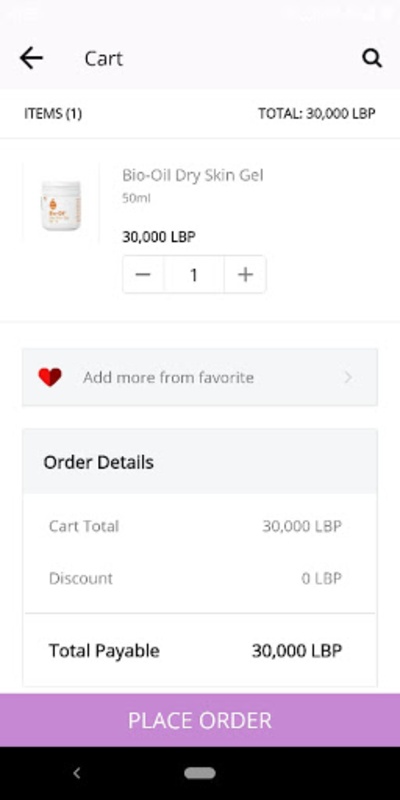The height and width of the screenshot is (800, 400).
Task: Open Add more from favorite row
Action: click(200, 377)
